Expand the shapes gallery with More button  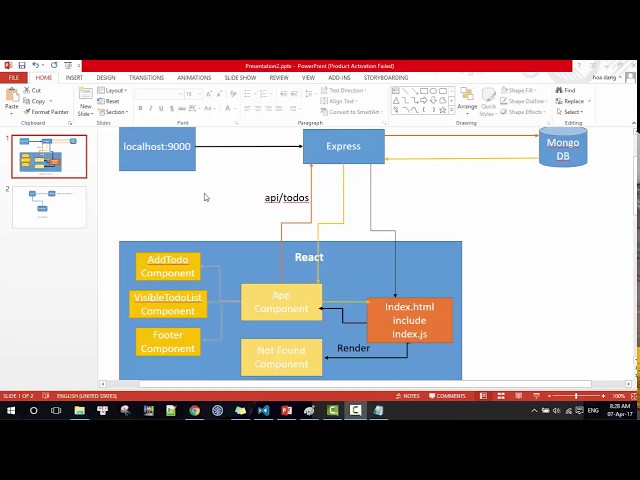click(x=451, y=110)
